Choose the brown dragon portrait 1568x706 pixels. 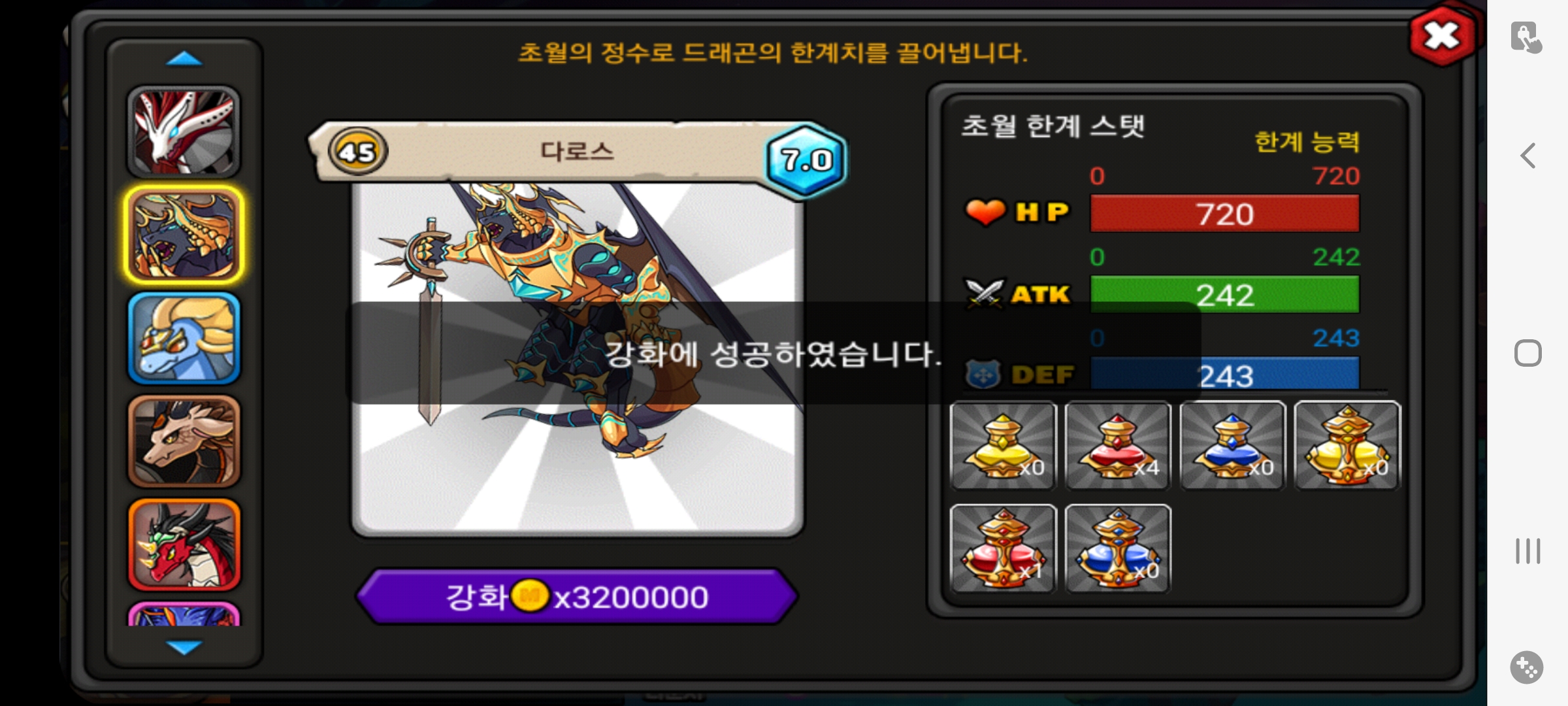click(x=184, y=441)
